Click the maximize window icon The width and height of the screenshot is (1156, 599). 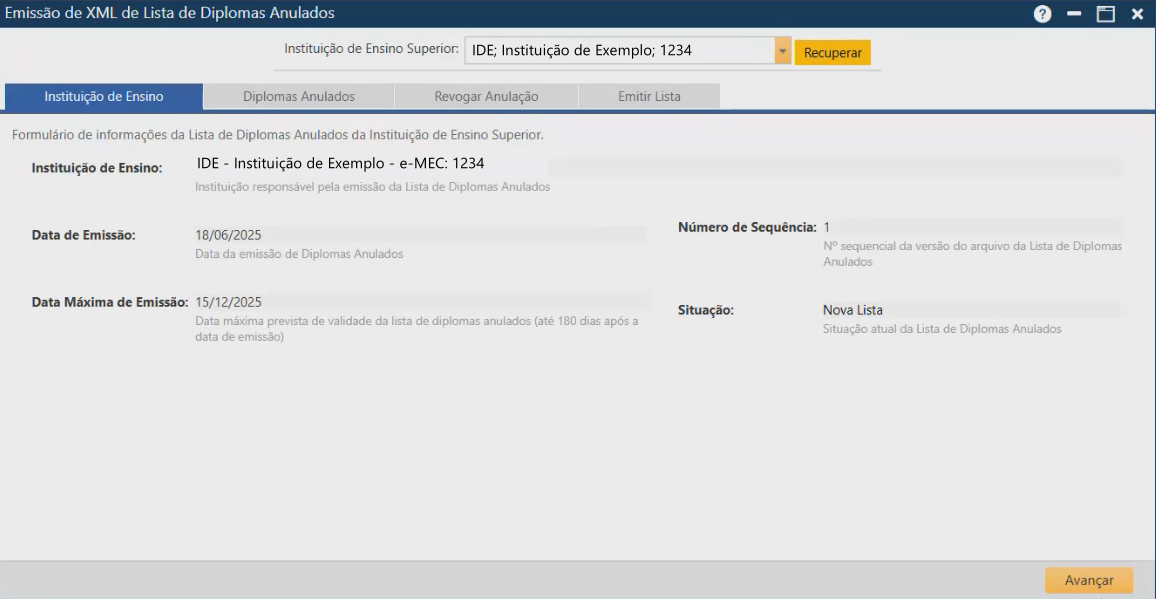[1103, 13]
